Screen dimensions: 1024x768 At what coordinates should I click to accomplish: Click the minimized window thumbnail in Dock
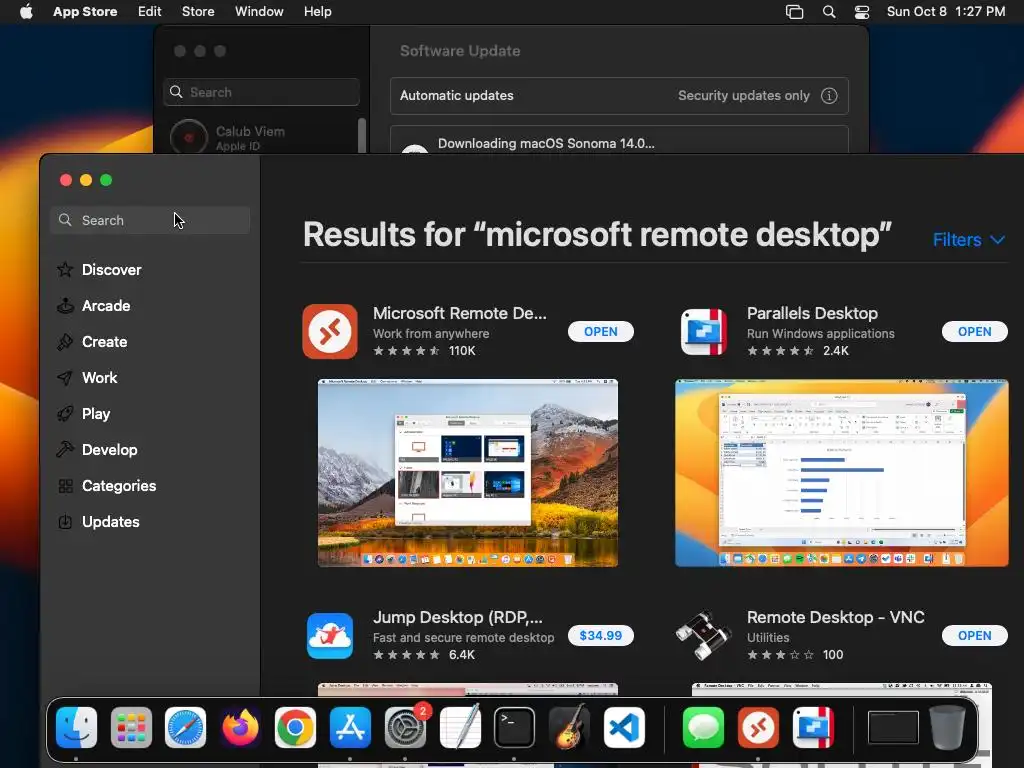coord(893,728)
